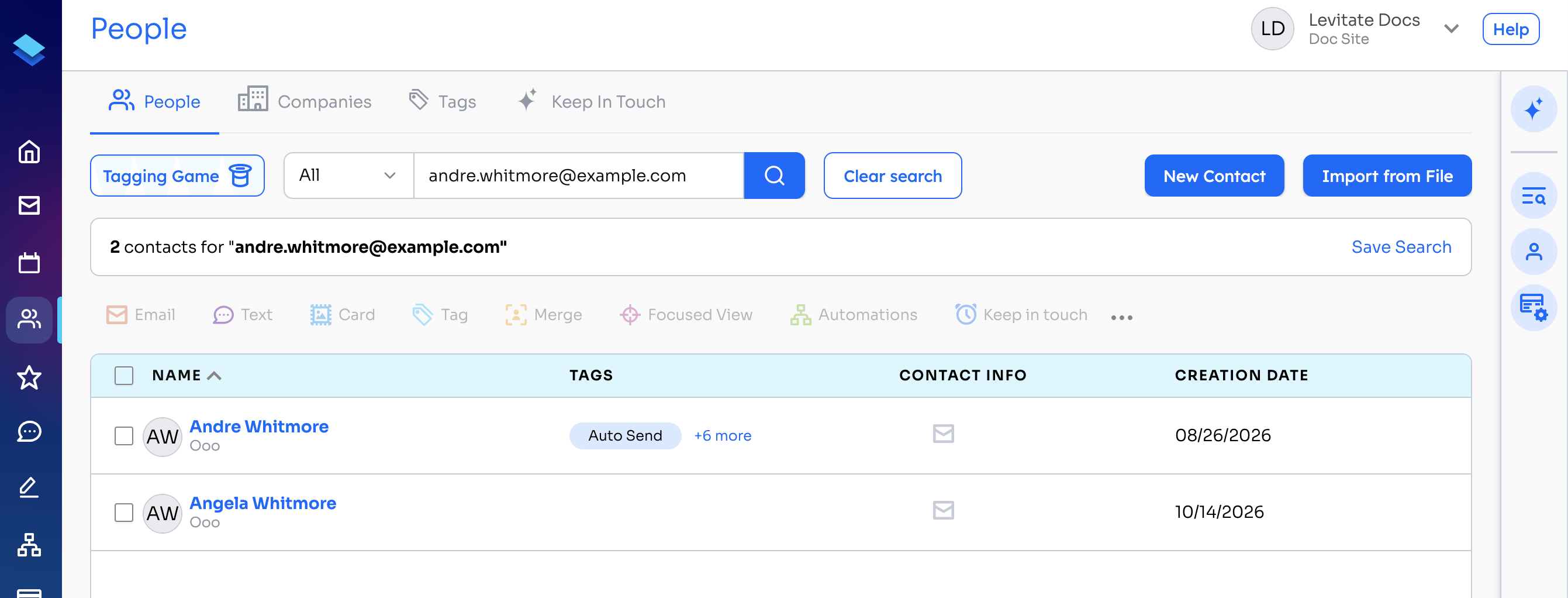This screenshot has width=1568, height=598.
Task: Click the Focused View action
Action: coord(686,315)
